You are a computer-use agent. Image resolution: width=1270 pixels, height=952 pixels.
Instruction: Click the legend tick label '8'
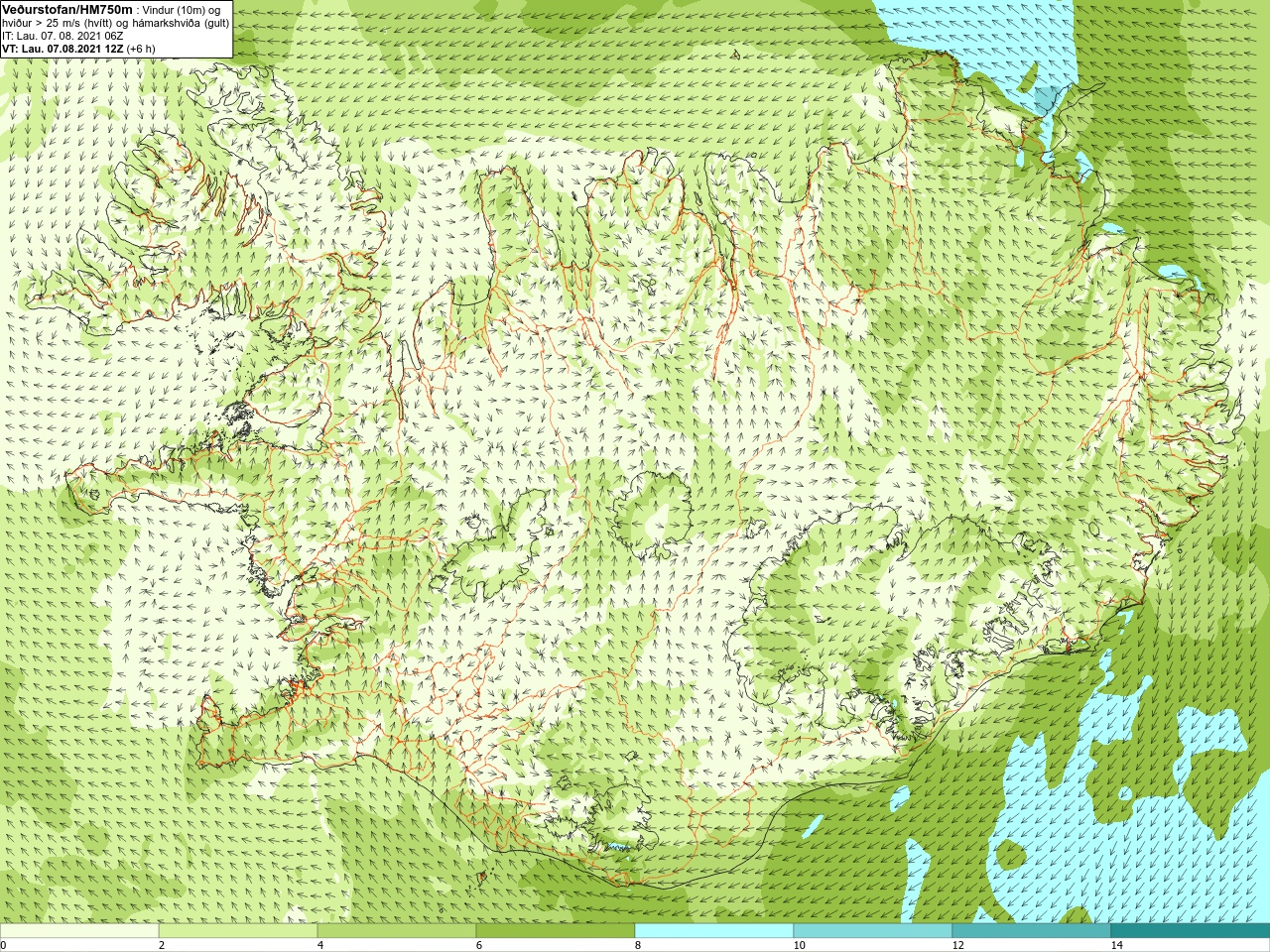coord(638,945)
